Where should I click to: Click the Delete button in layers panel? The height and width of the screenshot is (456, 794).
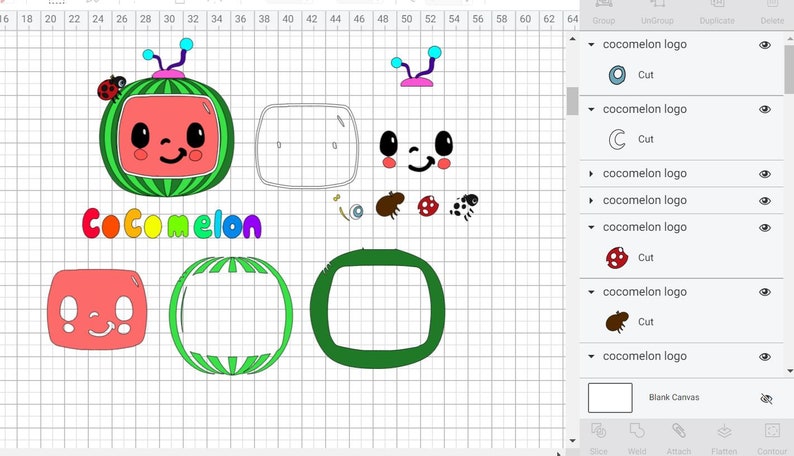click(x=772, y=13)
